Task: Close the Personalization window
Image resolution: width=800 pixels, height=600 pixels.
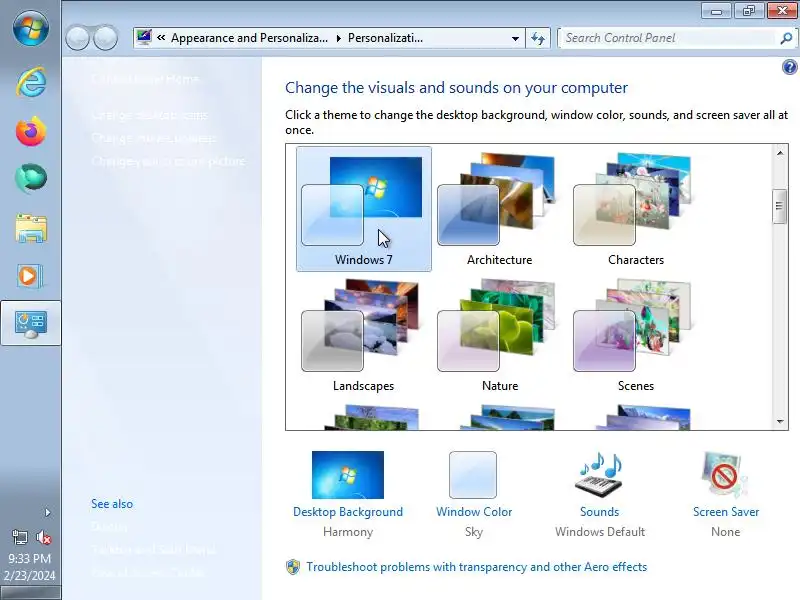Action: click(782, 11)
